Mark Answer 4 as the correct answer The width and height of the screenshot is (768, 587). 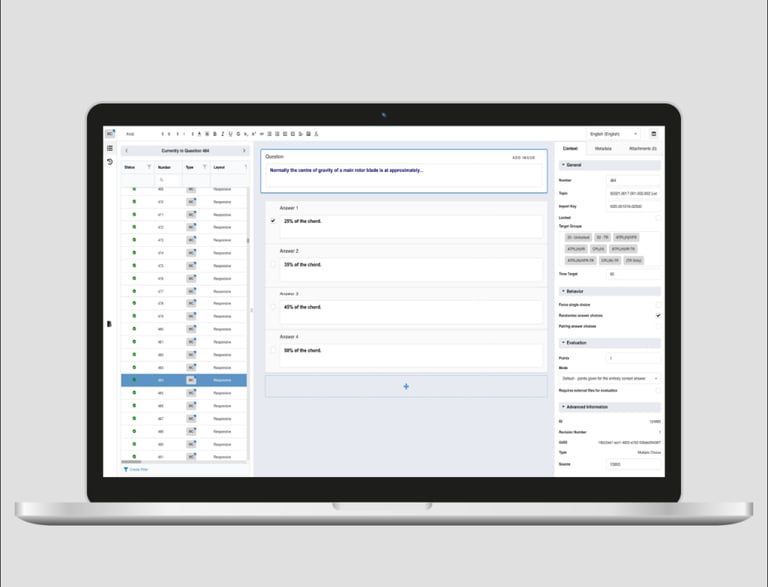coord(273,350)
